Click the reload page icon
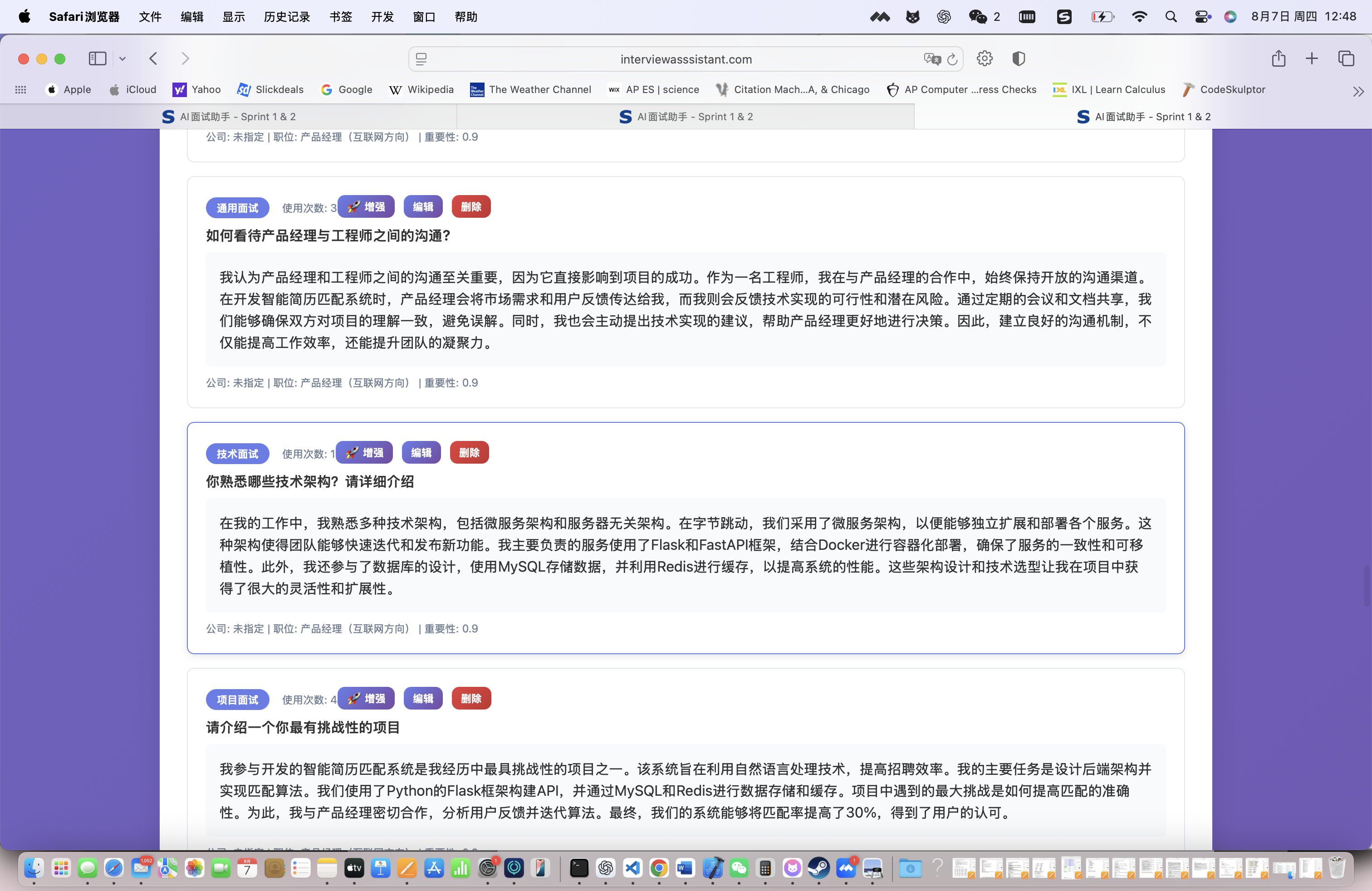This screenshot has height=891, width=1372. [x=952, y=59]
